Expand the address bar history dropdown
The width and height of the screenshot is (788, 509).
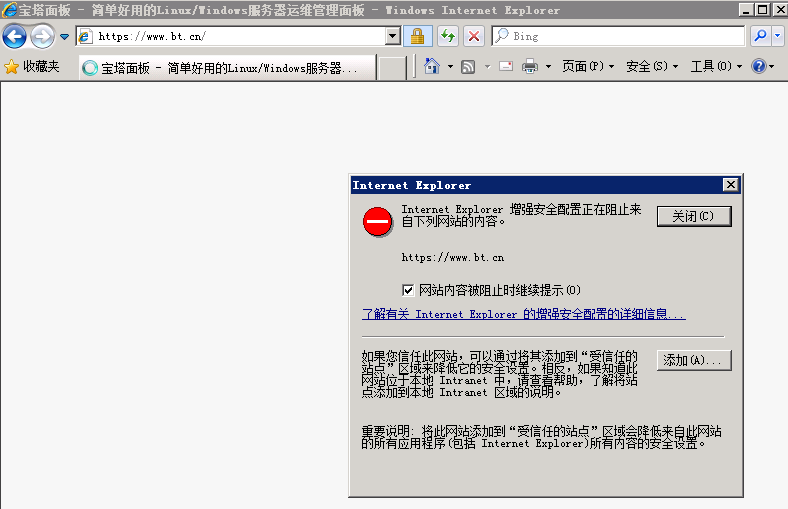click(x=393, y=36)
